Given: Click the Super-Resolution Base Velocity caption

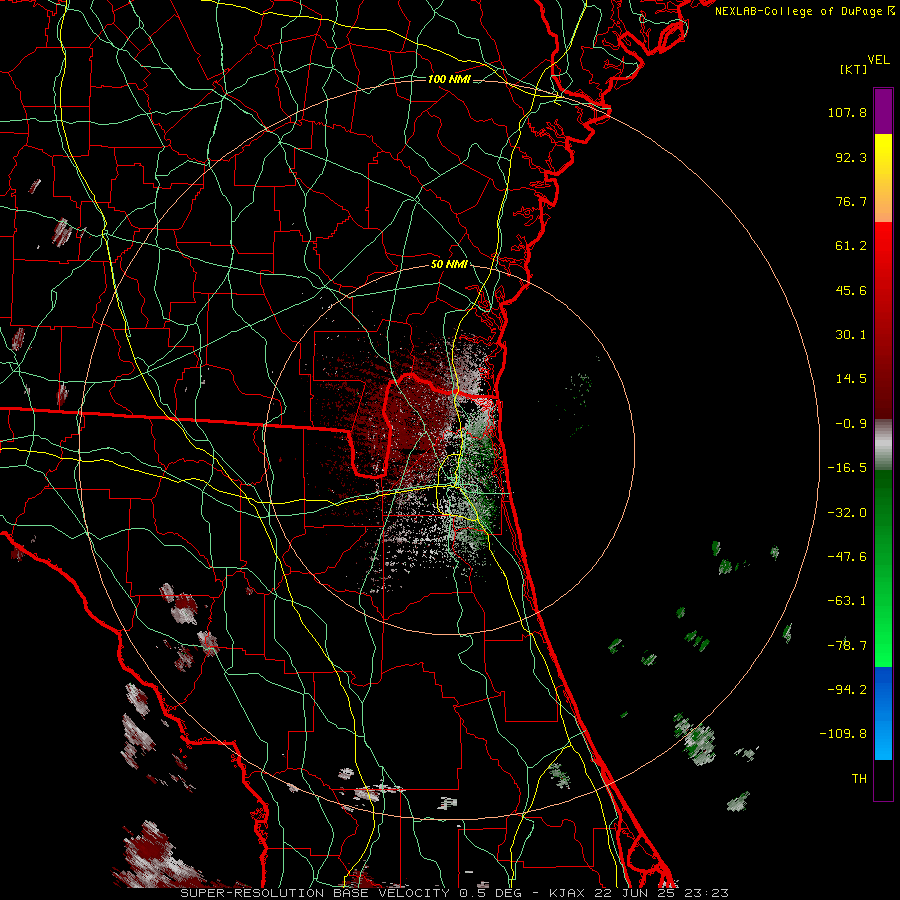Looking at the screenshot, I should click(x=455, y=893).
